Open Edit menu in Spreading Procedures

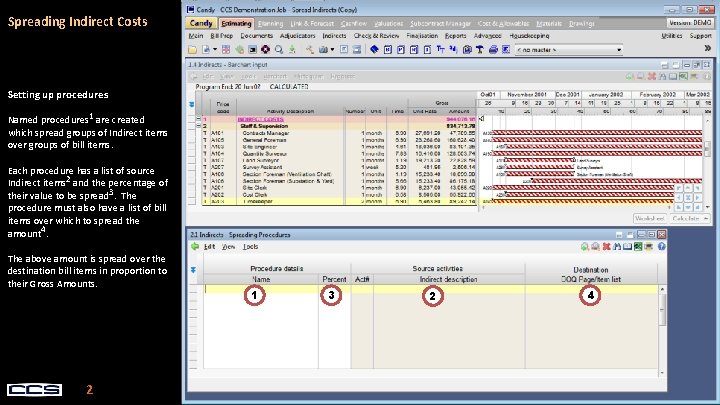tap(209, 247)
